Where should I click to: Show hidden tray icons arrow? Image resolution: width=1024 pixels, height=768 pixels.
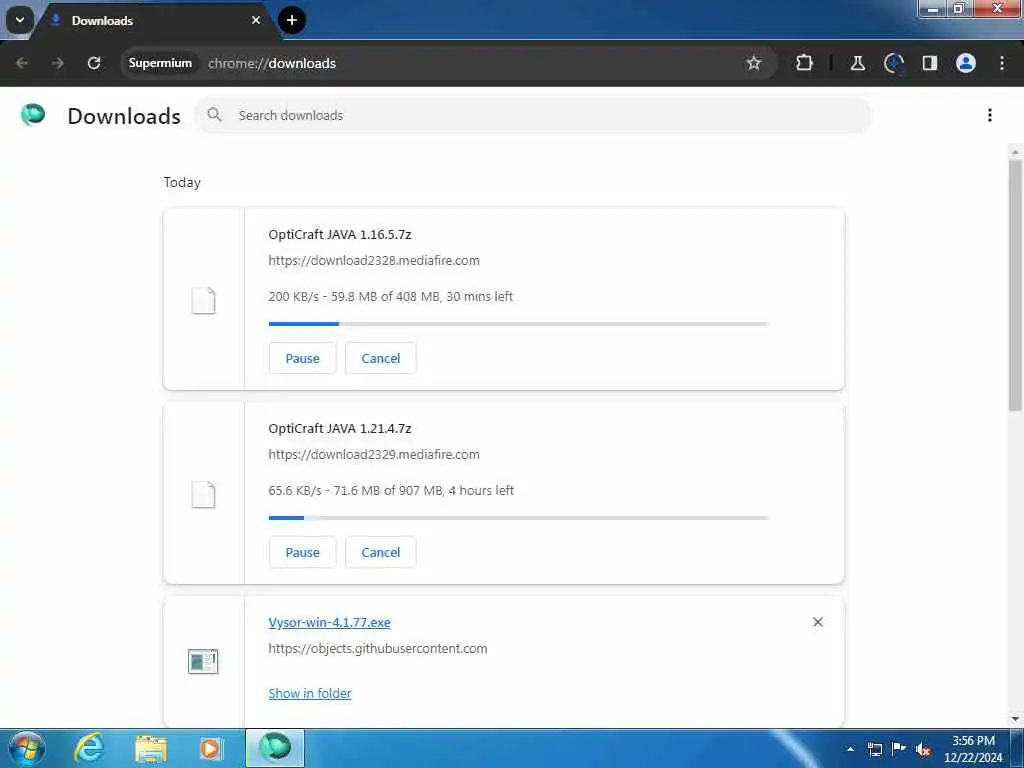click(850, 749)
